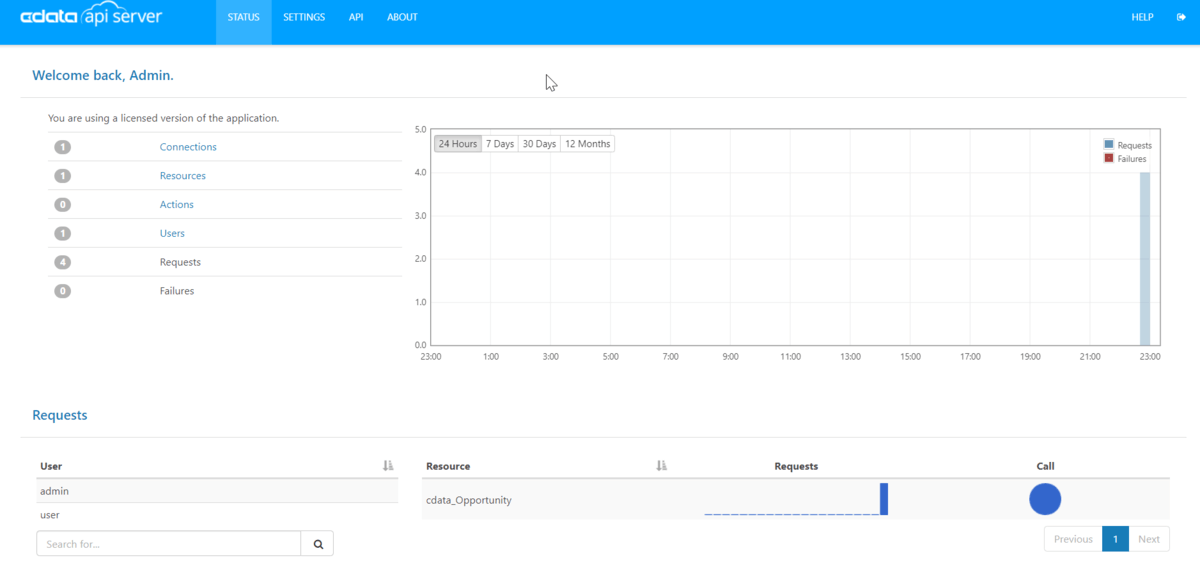Select the user row in User table
1200x581 pixels.
pos(217,515)
